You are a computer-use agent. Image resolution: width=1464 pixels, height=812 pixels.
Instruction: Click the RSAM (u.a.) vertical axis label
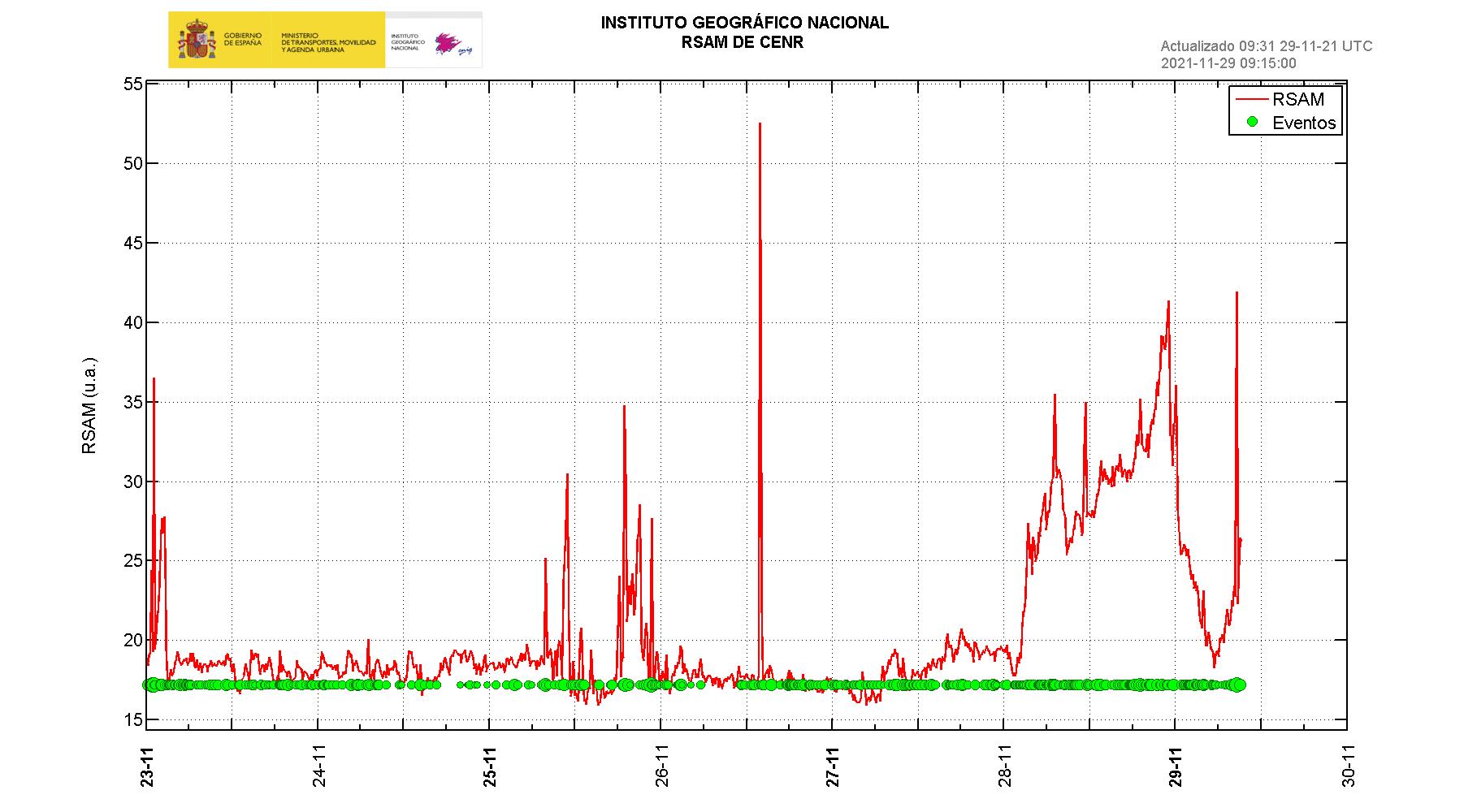pos(89,405)
